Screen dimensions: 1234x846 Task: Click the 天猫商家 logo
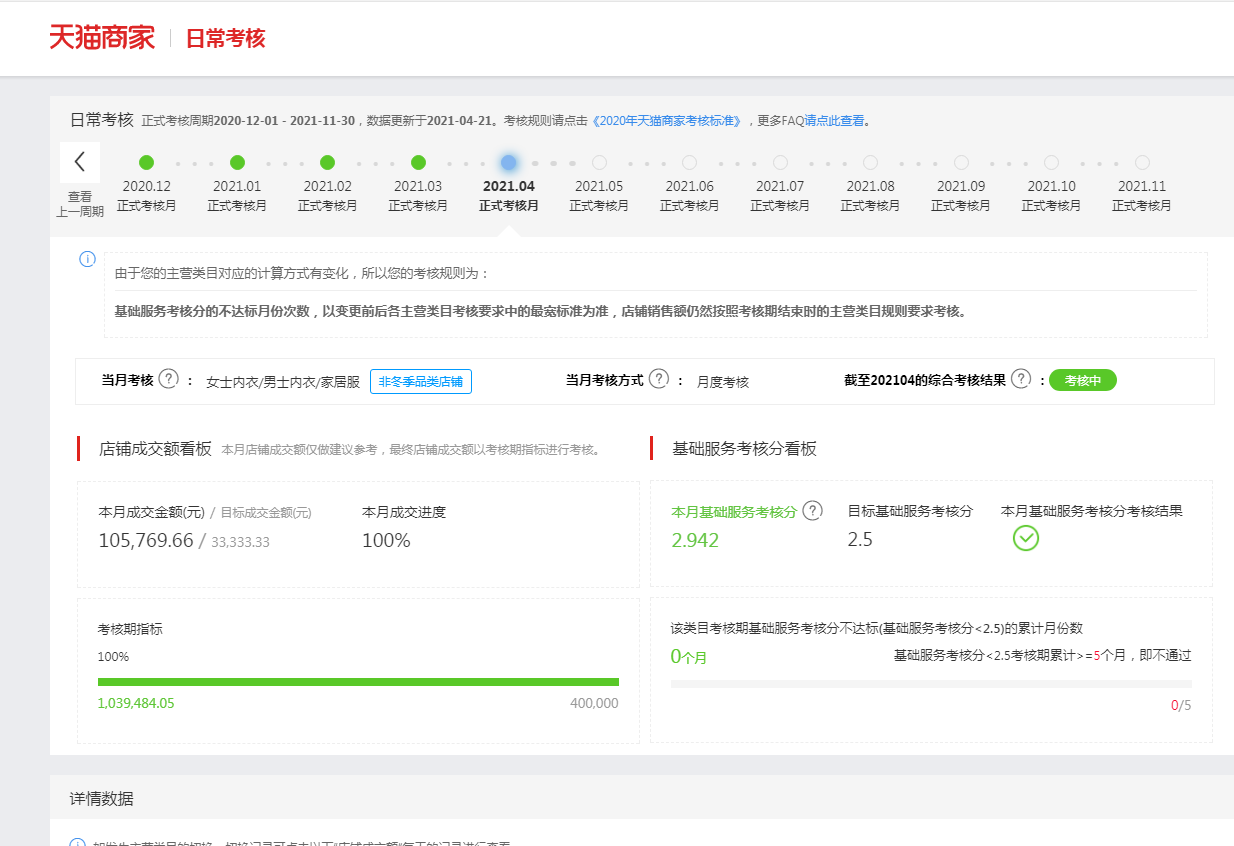pos(102,38)
